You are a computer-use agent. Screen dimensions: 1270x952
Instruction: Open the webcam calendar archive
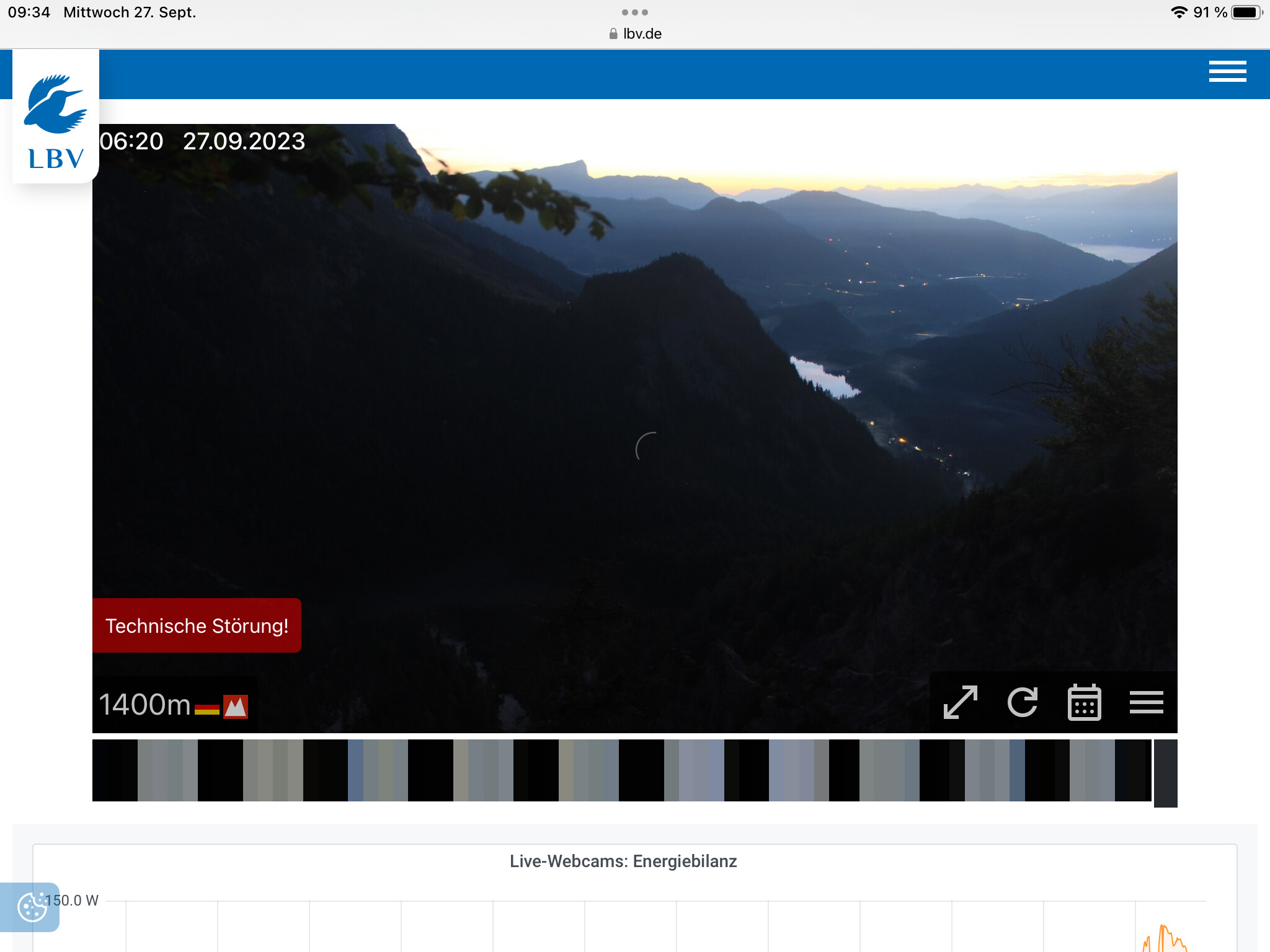(x=1084, y=702)
